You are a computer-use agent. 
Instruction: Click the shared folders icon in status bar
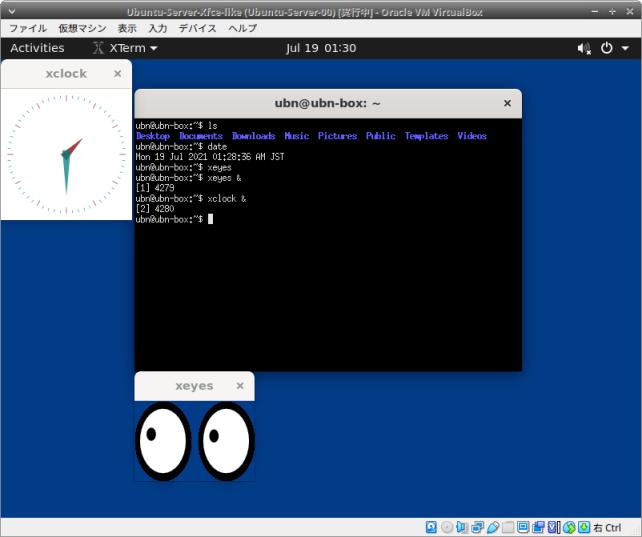(508, 527)
